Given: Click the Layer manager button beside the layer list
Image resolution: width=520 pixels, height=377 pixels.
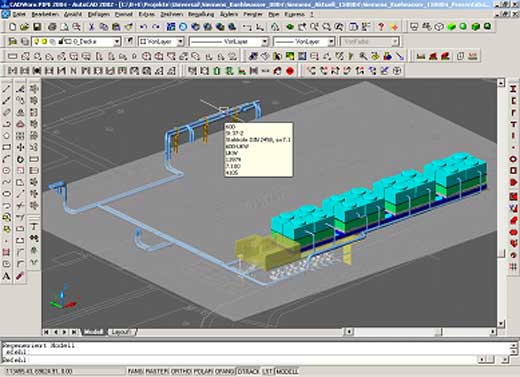Looking at the screenshot, I should click(x=13, y=42).
